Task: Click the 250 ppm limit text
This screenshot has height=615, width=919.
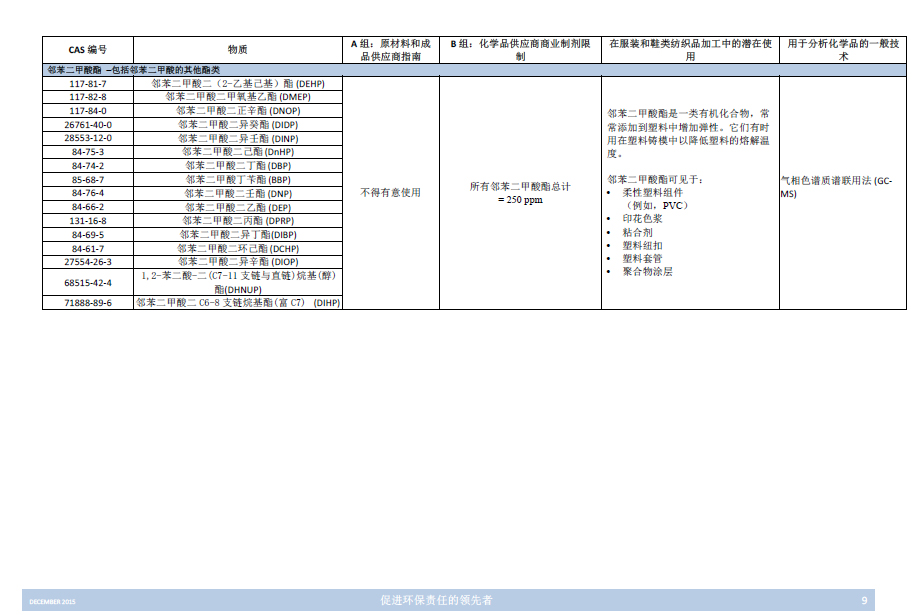Action: coord(519,200)
